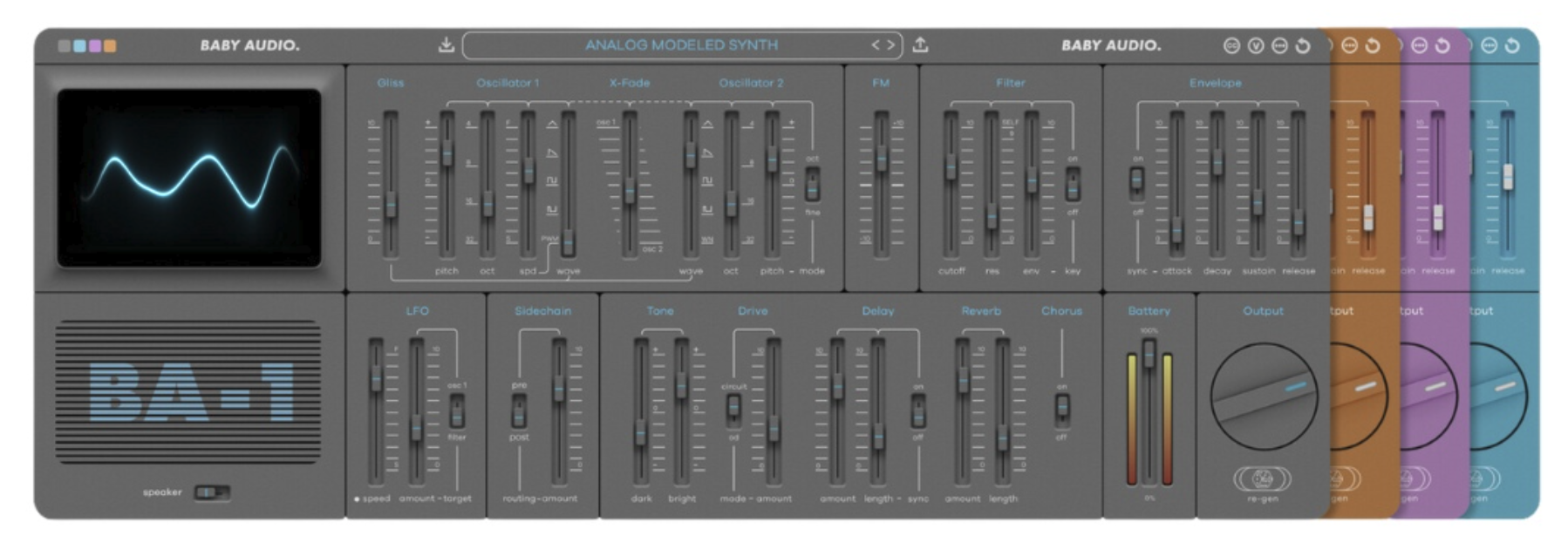Viewport: 1568px width, 549px height.
Task: Click the Oscillator 1 spd slider
Action: tap(528, 184)
